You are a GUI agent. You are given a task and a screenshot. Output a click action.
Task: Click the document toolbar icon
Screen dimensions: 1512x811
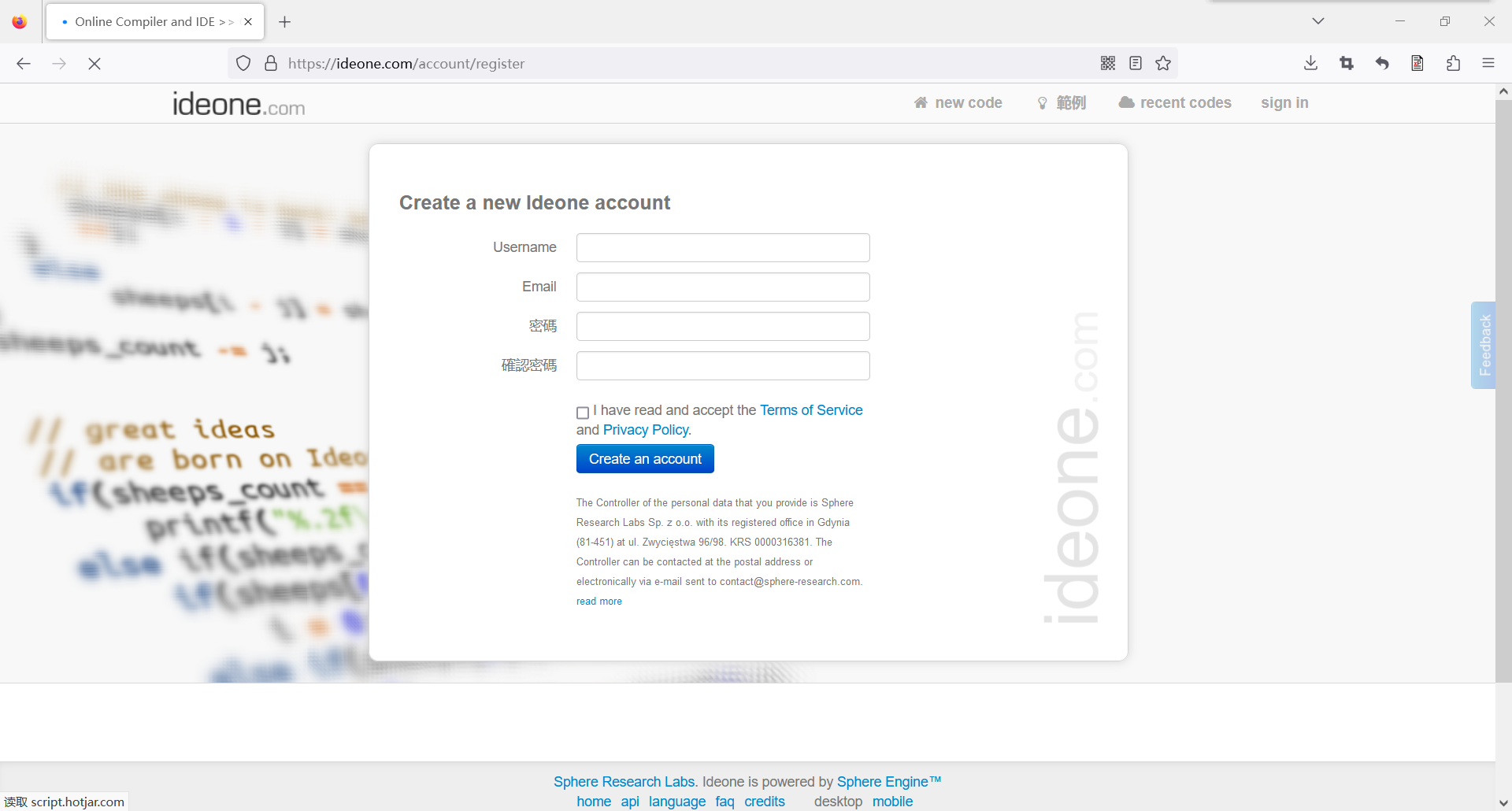click(x=1417, y=63)
